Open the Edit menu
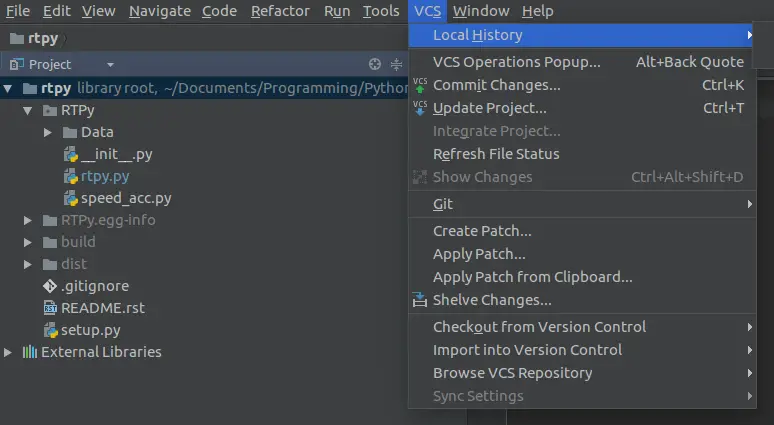This screenshot has width=774, height=425. coord(56,11)
